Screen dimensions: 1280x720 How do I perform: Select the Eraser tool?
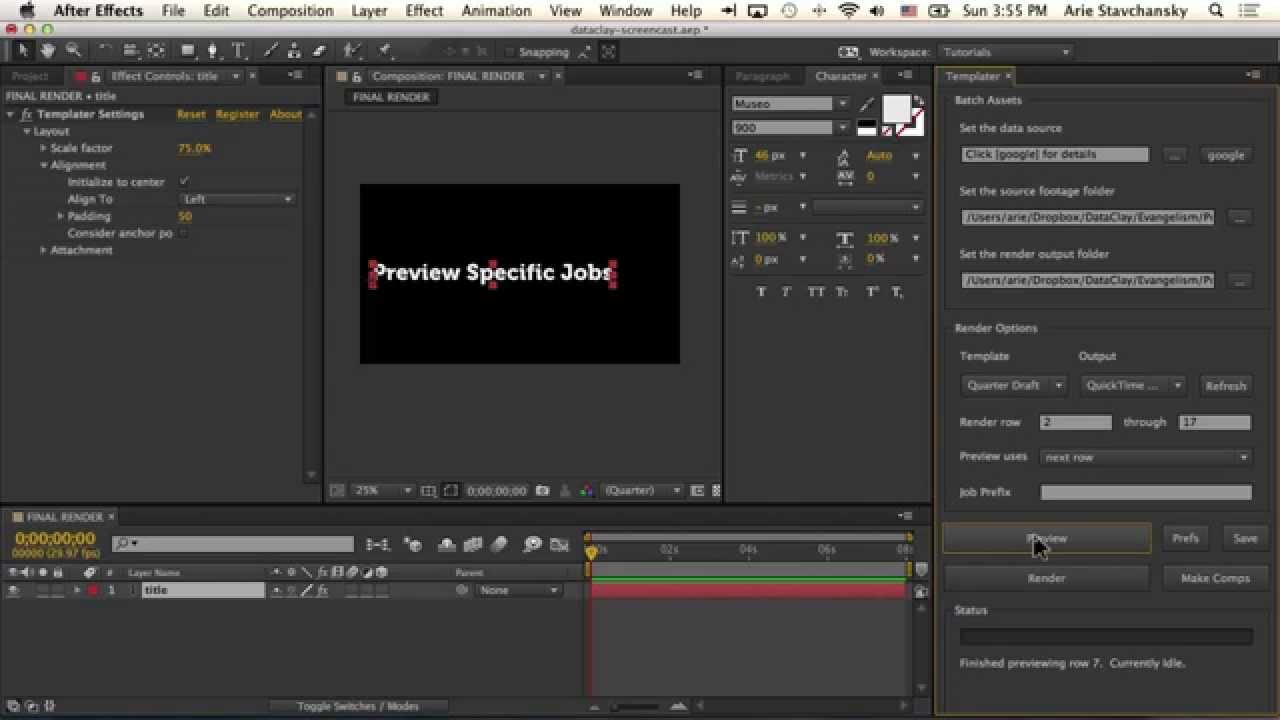tap(319, 51)
